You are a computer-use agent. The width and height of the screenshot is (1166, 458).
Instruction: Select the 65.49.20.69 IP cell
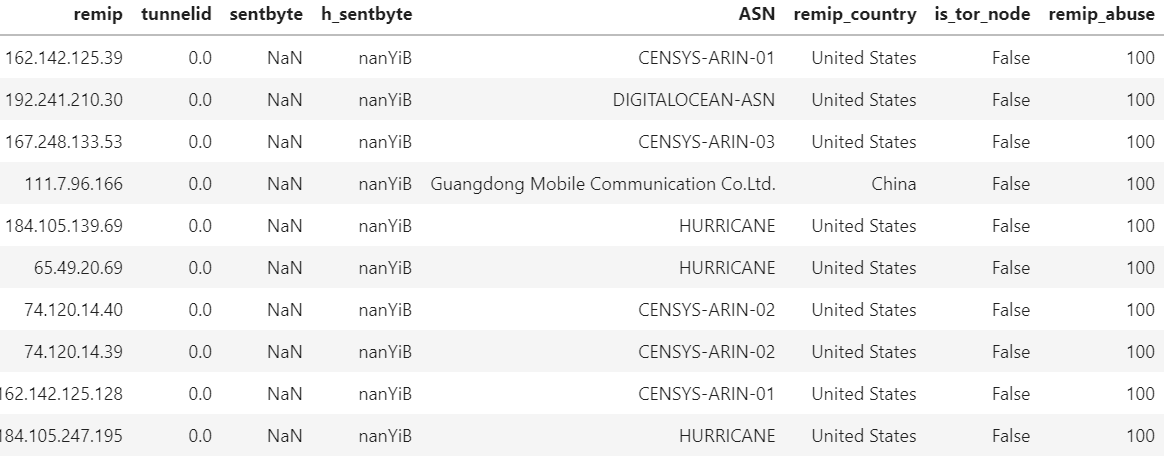pyautogui.click(x=78, y=268)
